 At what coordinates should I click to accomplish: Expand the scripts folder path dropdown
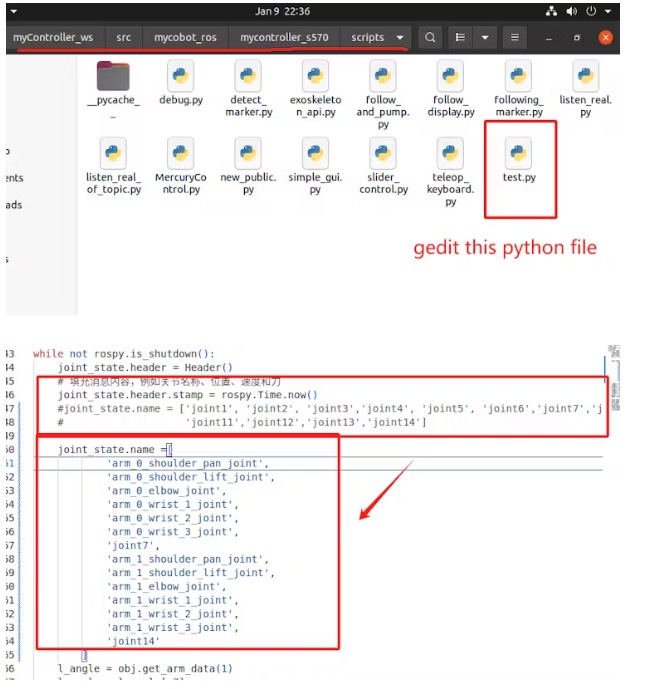[x=400, y=37]
